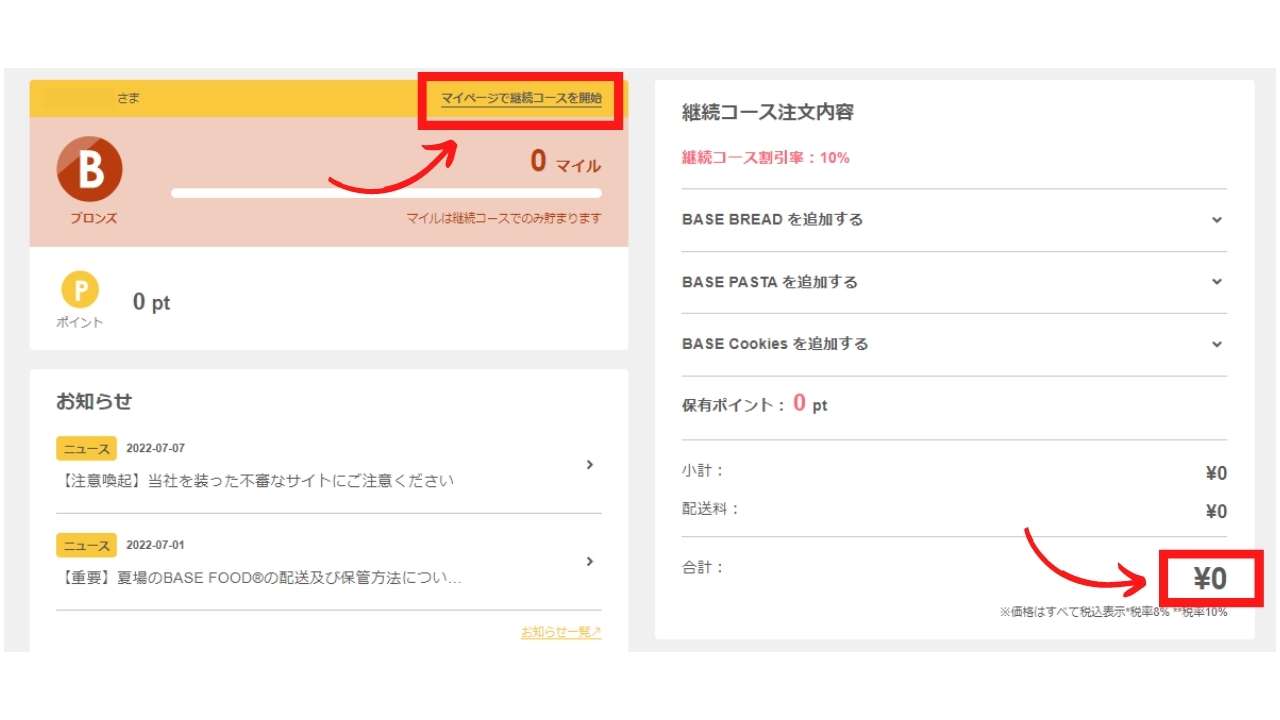Click the 配送料 ¥0 amount
1280x720 pixels.
1216,512
